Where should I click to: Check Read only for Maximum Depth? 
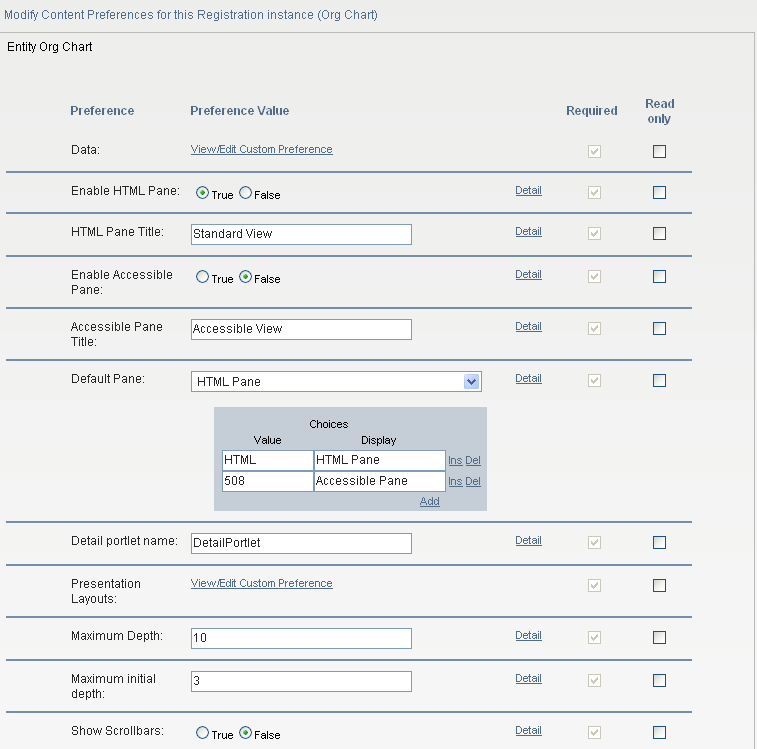tap(659, 637)
